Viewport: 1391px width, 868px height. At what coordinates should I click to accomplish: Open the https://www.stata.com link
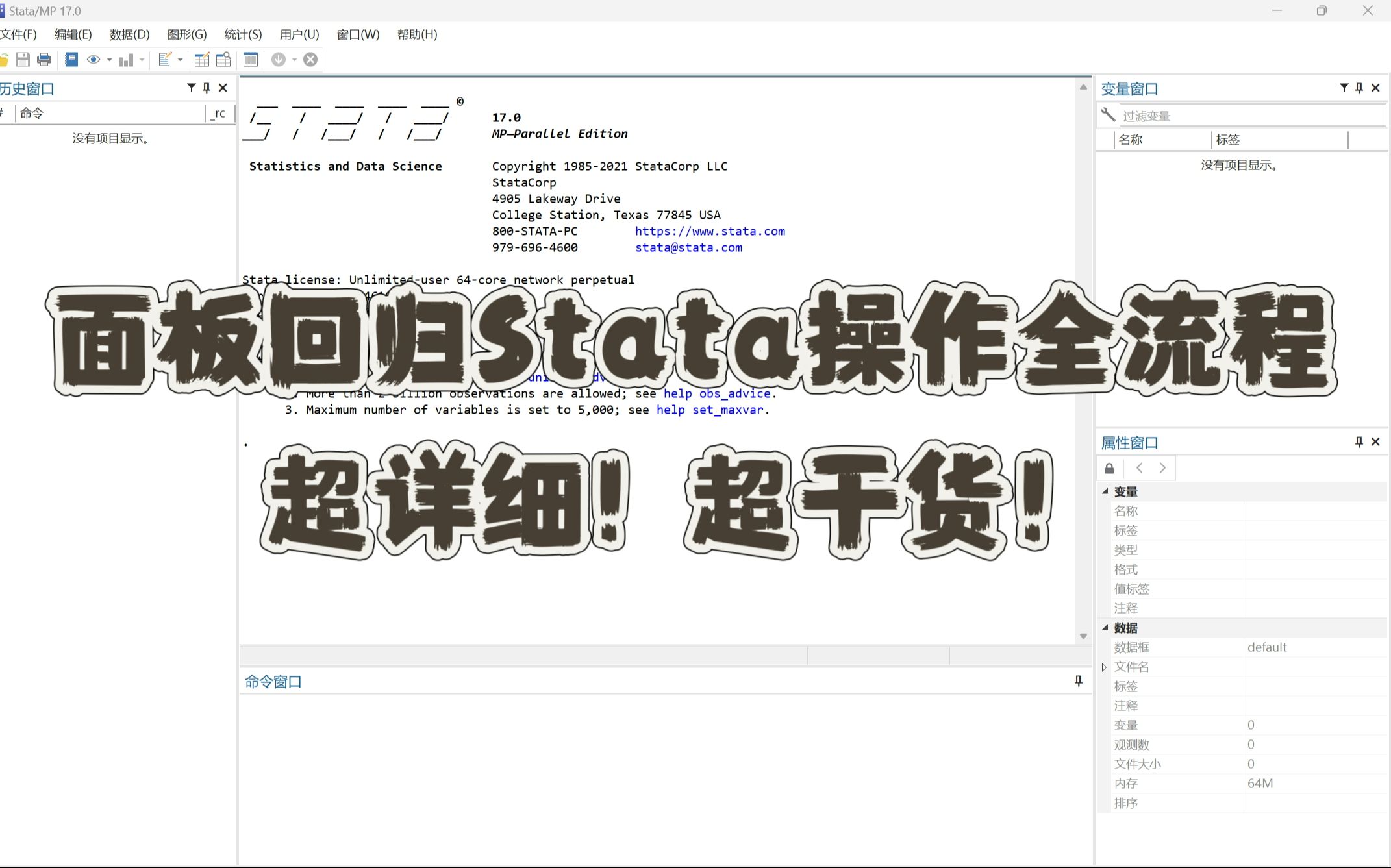(710, 231)
